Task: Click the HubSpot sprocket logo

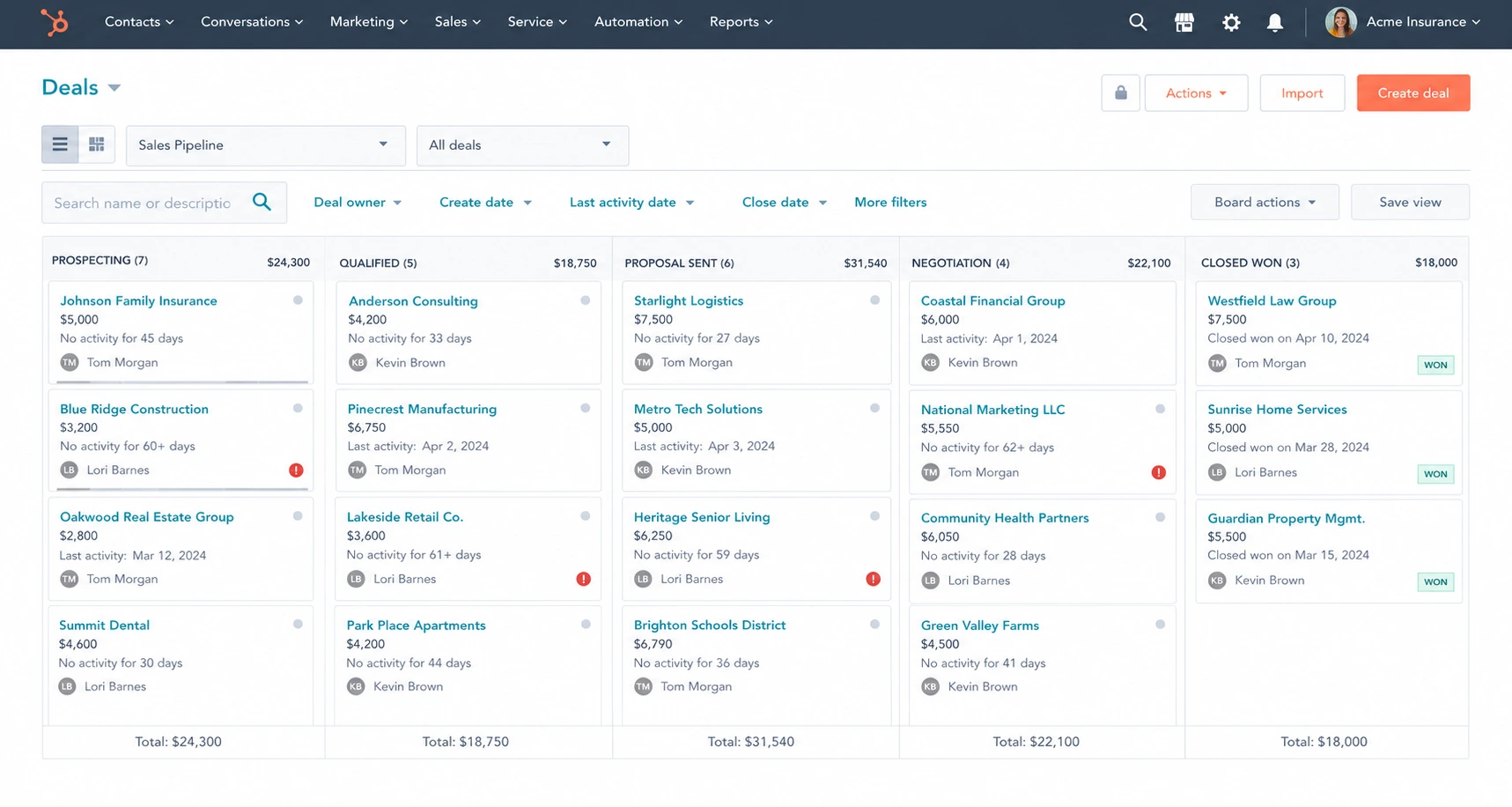Action: point(54,22)
